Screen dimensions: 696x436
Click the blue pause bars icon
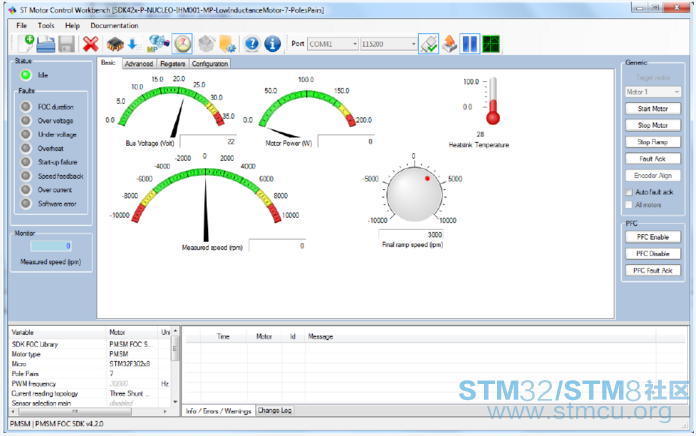[470, 44]
